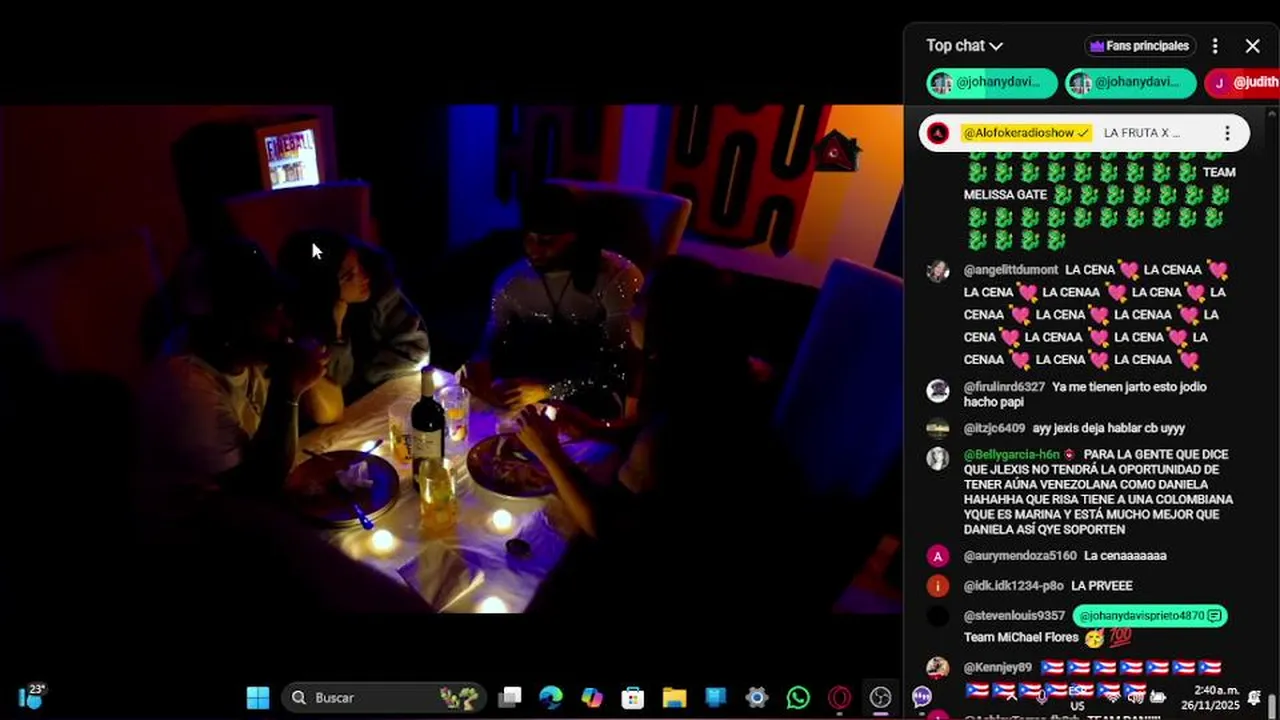Click the @Alofokeradioshow channel name
Image resolution: width=1280 pixels, height=720 pixels.
[1025, 133]
